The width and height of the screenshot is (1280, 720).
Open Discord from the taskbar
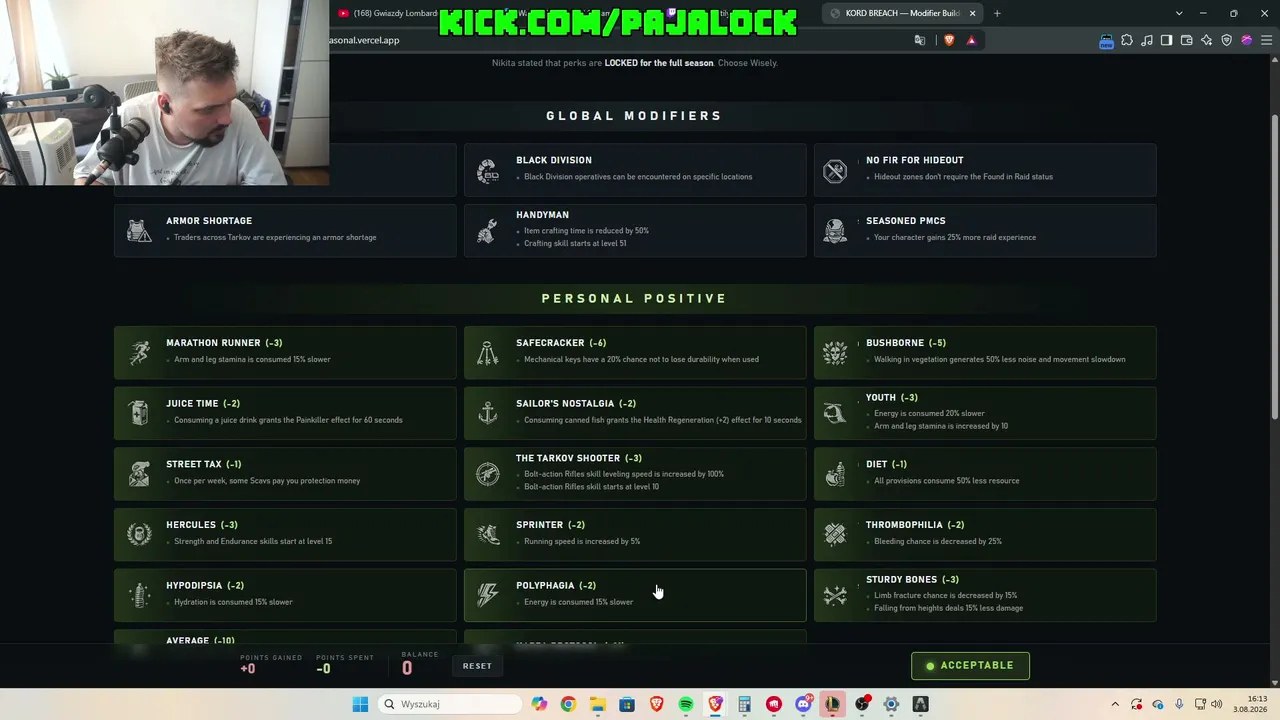point(803,704)
